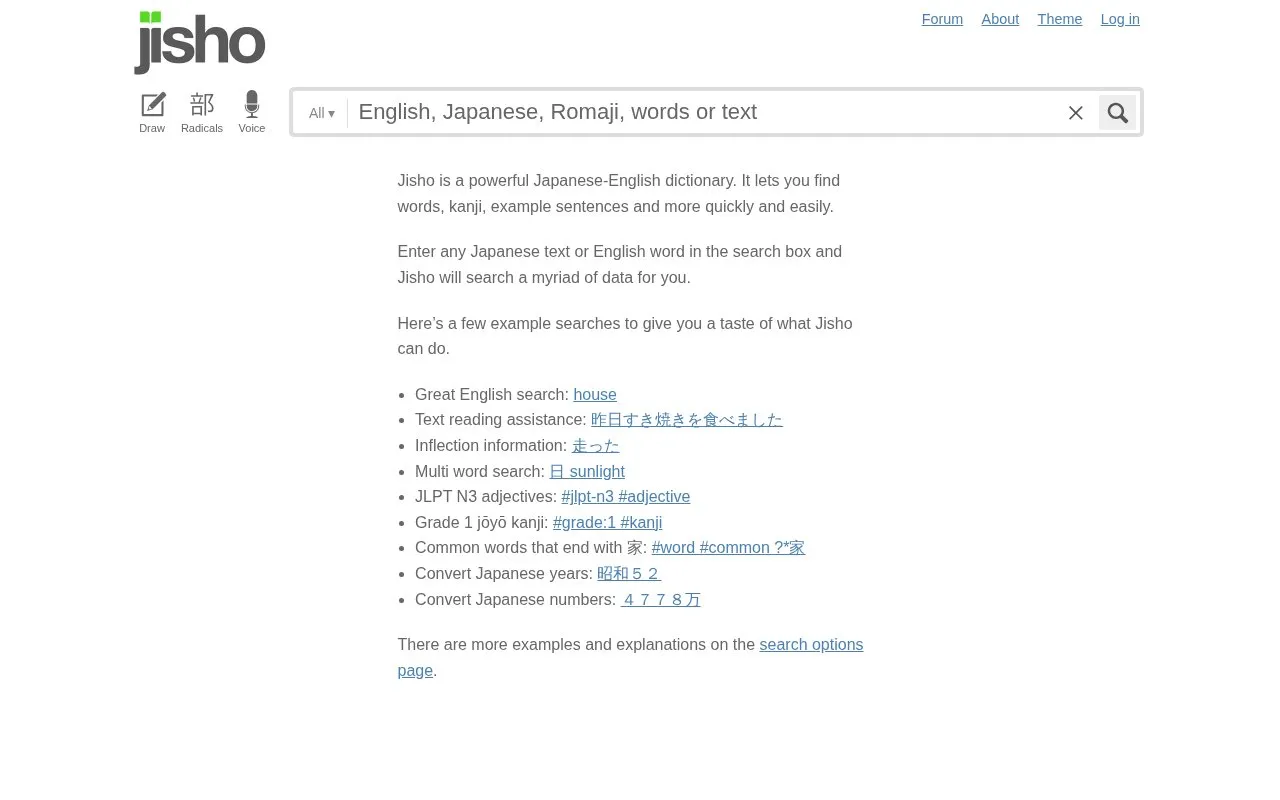Screen dimensions: 1280x800
Task: Click the 'Jisho is a powerful' intro paragraph
Action: (618, 194)
